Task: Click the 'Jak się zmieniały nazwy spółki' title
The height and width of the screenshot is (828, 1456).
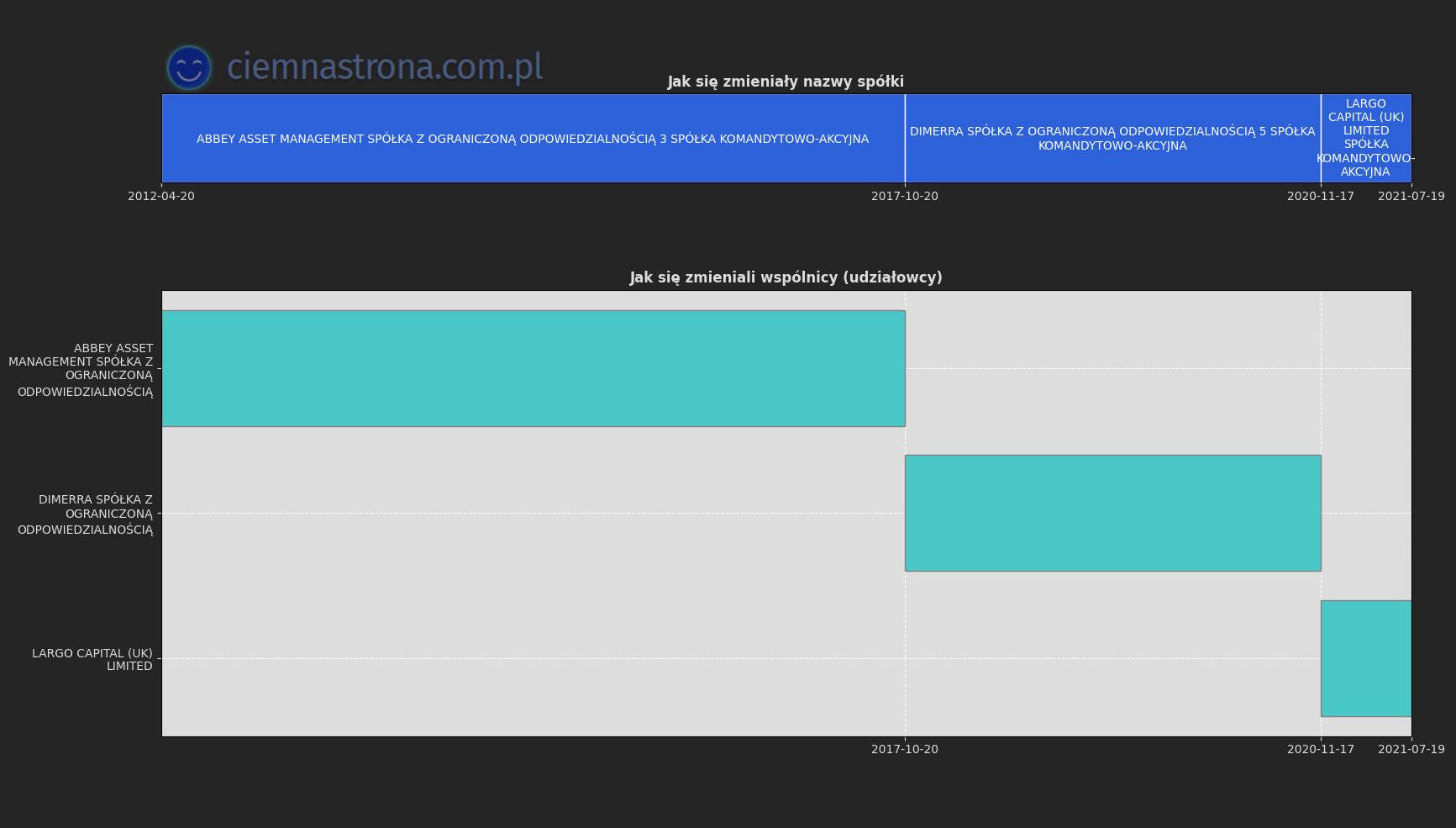Action: point(786,82)
